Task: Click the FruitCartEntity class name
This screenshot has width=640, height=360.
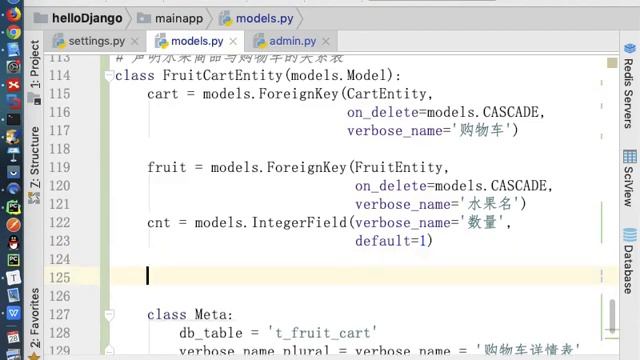Action: [x=222, y=76]
